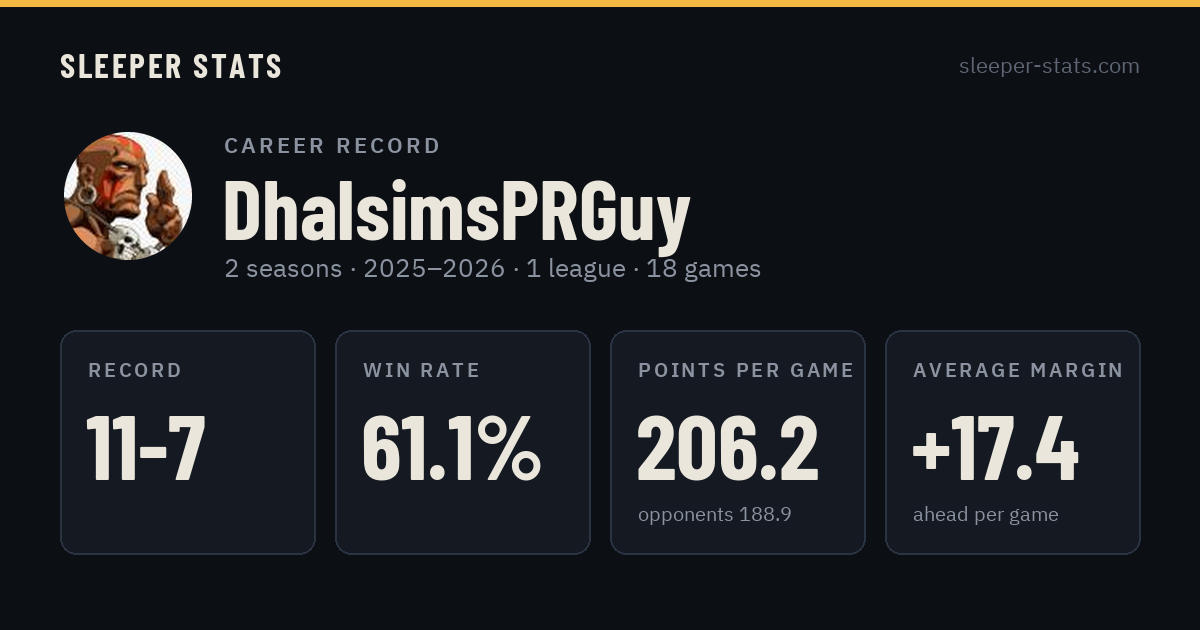Open the Average Margin stat card
This screenshot has height=630, width=1200.
(x=1013, y=442)
